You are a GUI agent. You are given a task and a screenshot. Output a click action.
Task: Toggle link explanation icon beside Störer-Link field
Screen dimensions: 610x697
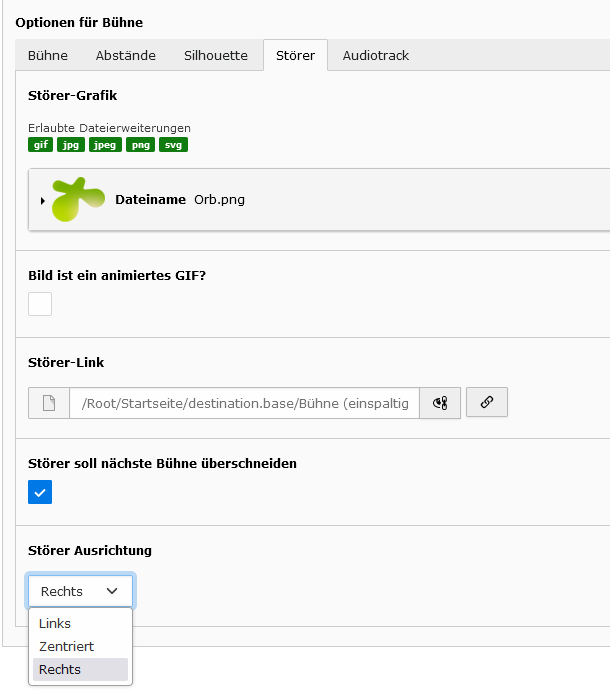[440, 403]
